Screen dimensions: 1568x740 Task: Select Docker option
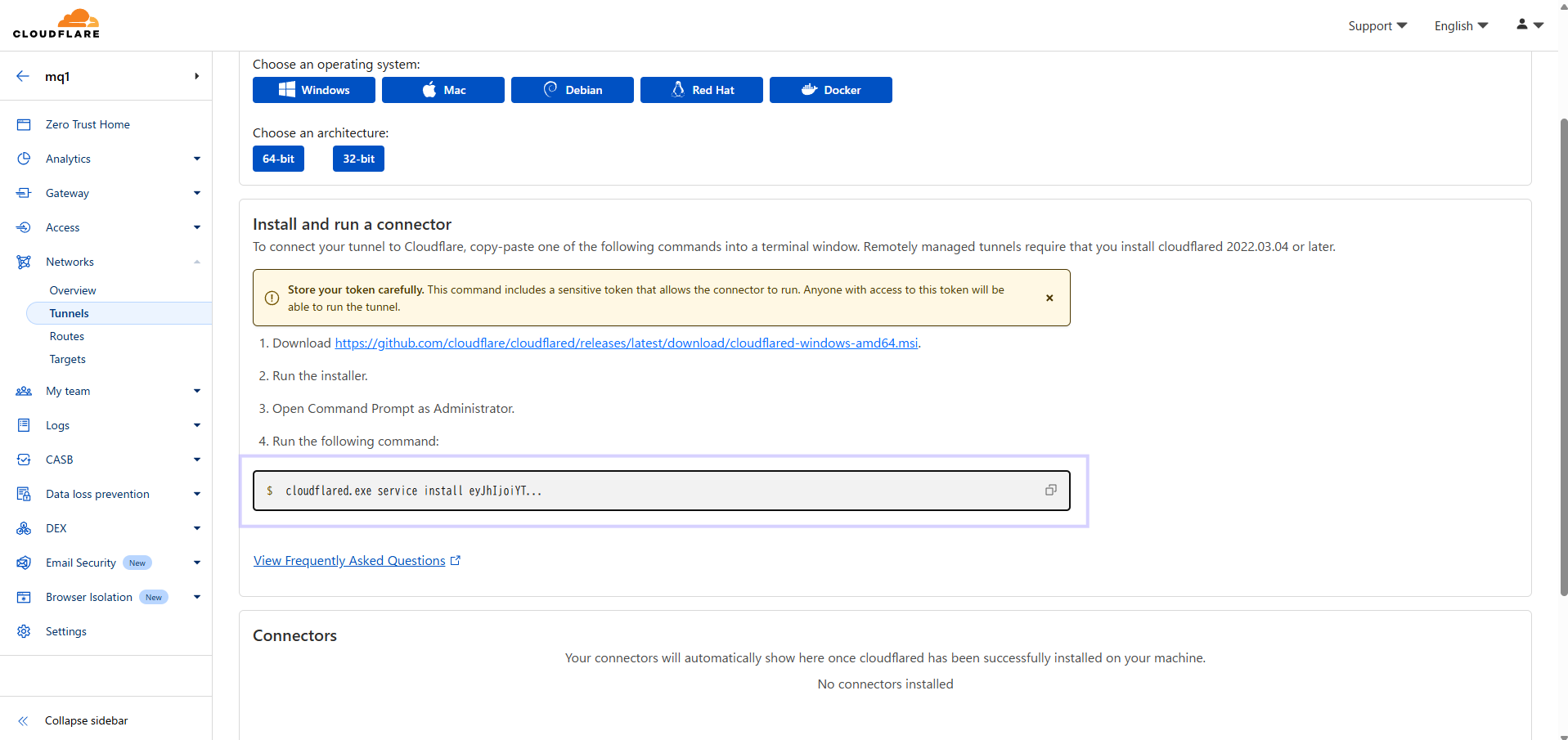[831, 90]
